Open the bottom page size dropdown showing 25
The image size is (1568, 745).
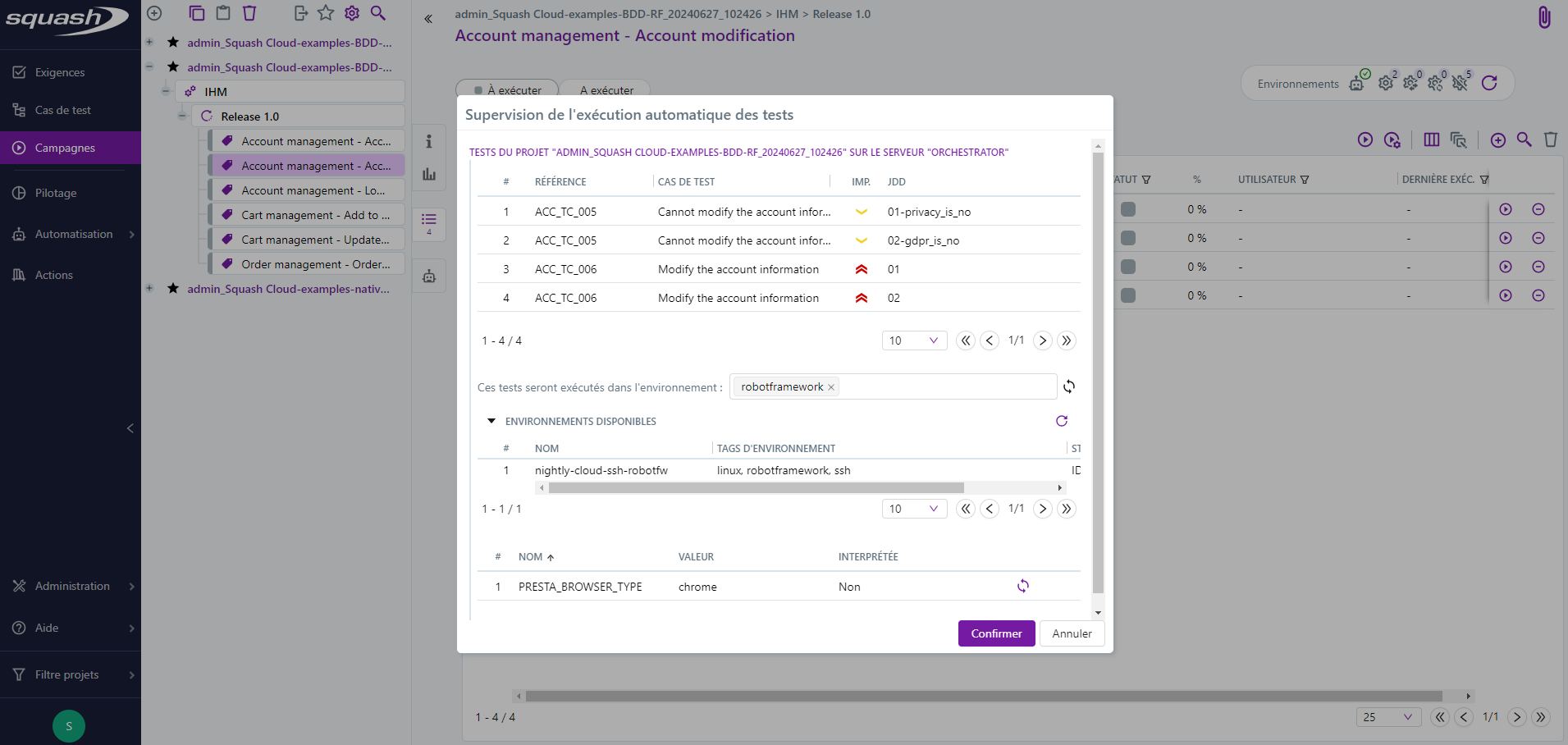click(x=1387, y=716)
